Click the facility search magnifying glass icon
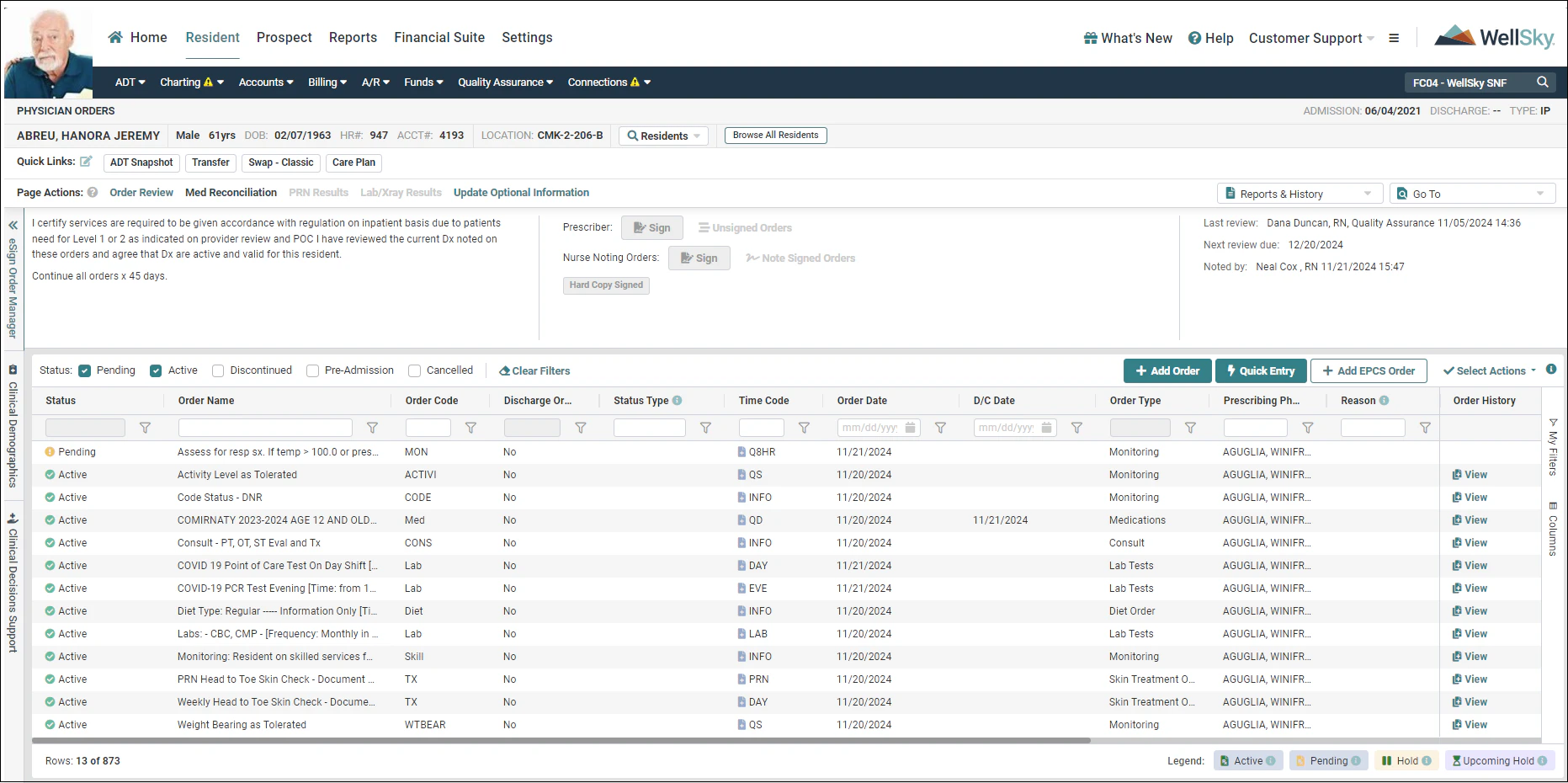 click(x=1543, y=83)
